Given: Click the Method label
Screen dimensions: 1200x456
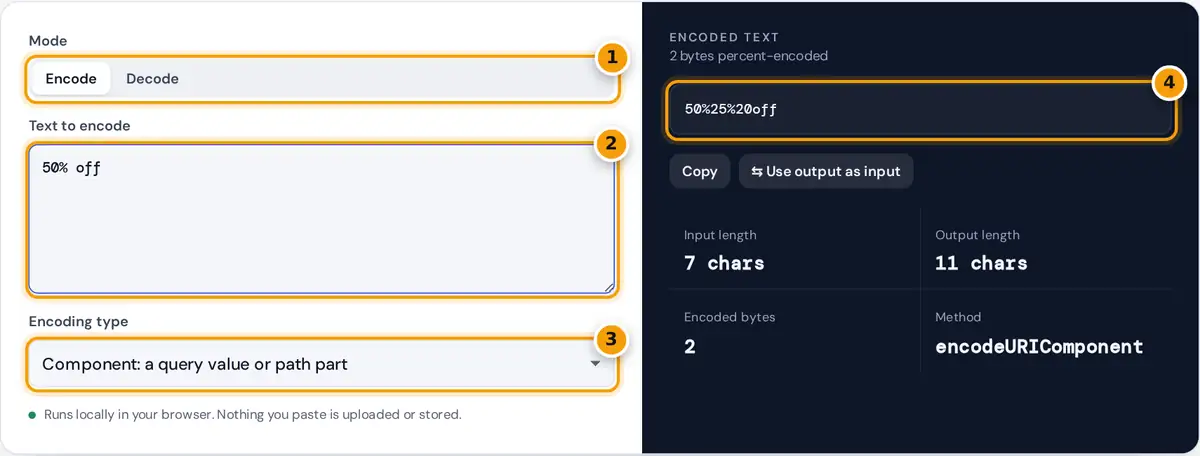Looking at the screenshot, I should point(958,317).
